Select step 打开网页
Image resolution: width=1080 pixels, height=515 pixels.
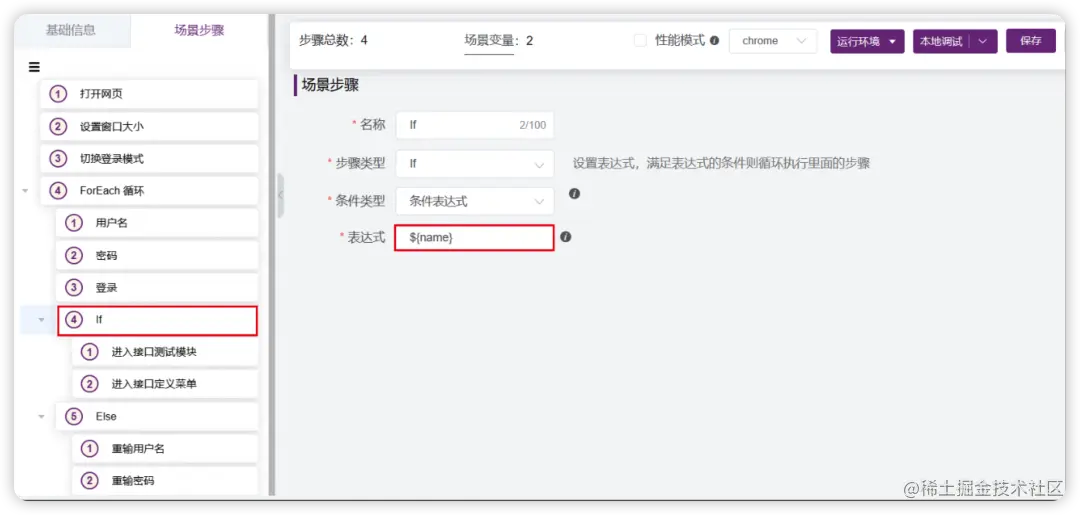149,94
